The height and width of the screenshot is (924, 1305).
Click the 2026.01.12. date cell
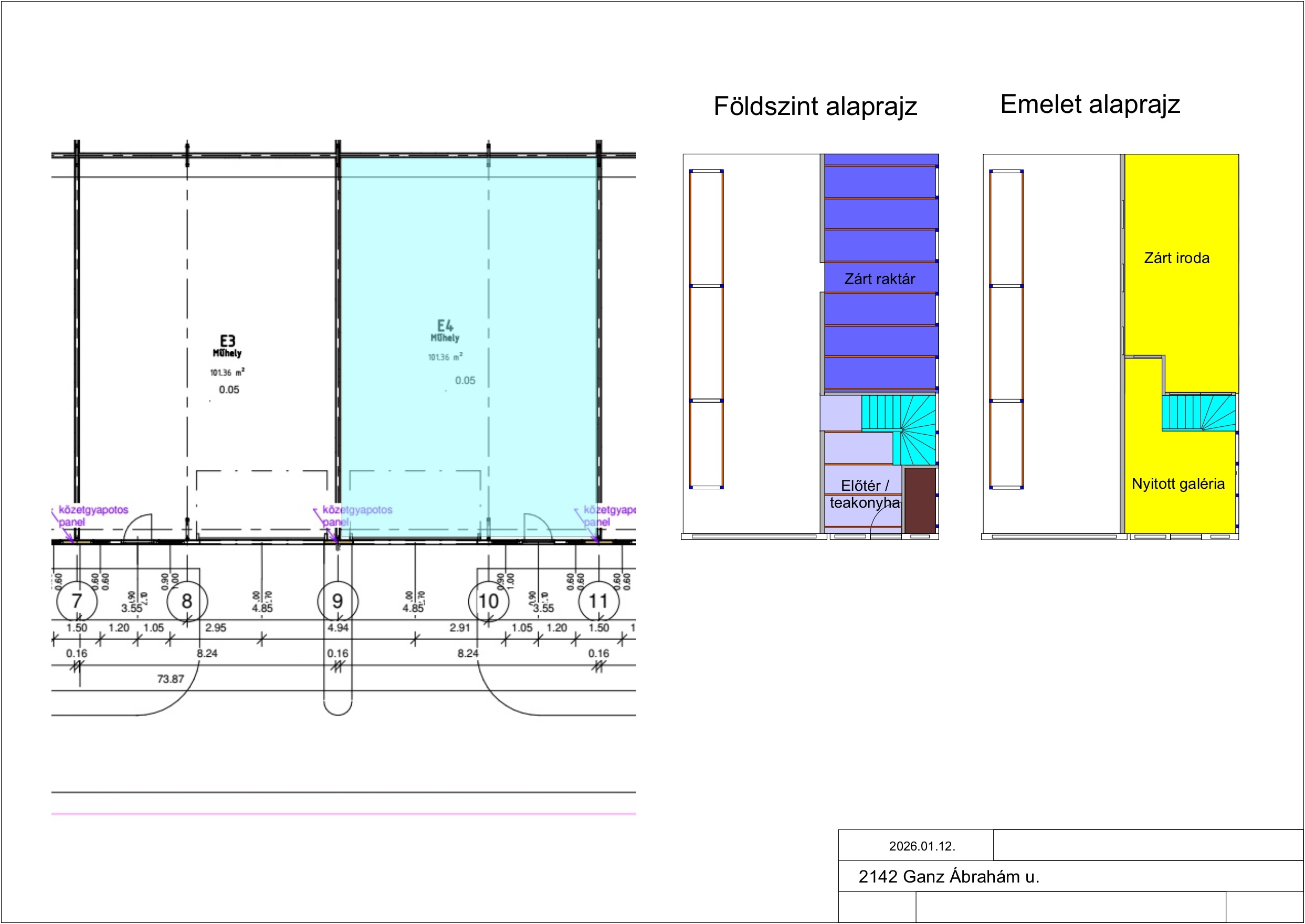point(922,846)
